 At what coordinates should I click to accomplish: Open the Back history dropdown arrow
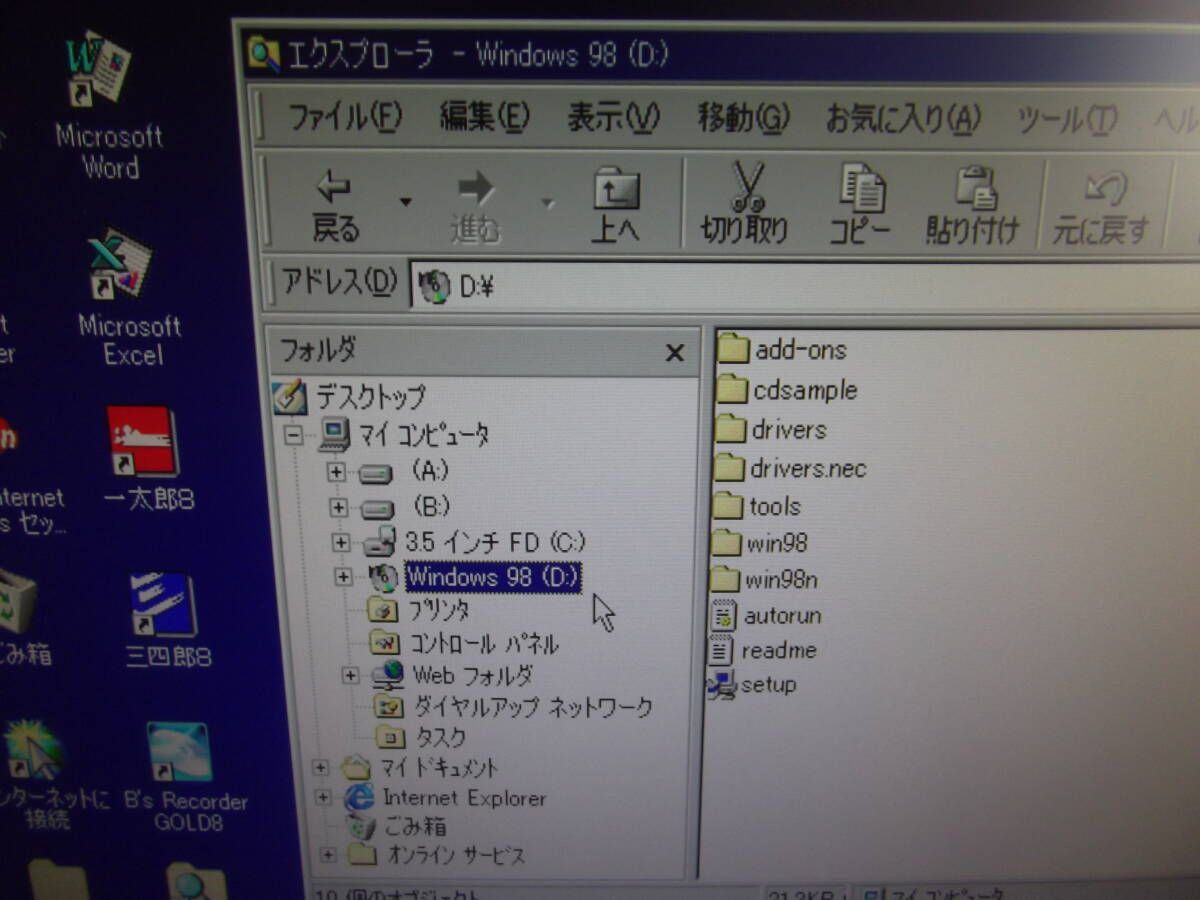pos(405,202)
